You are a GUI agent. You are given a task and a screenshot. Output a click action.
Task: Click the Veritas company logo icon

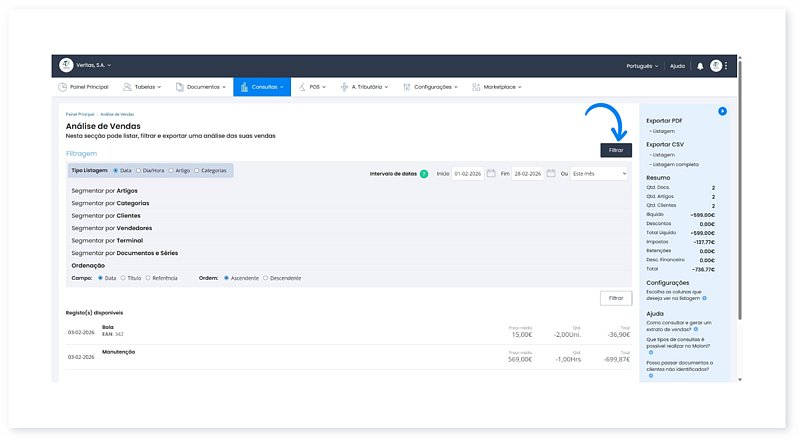click(x=66, y=65)
